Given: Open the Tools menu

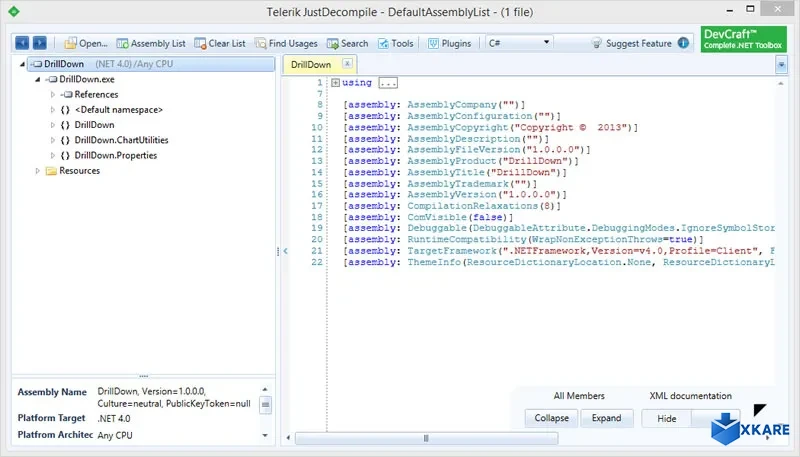Looking at the screenshot, I should point(395,43).
